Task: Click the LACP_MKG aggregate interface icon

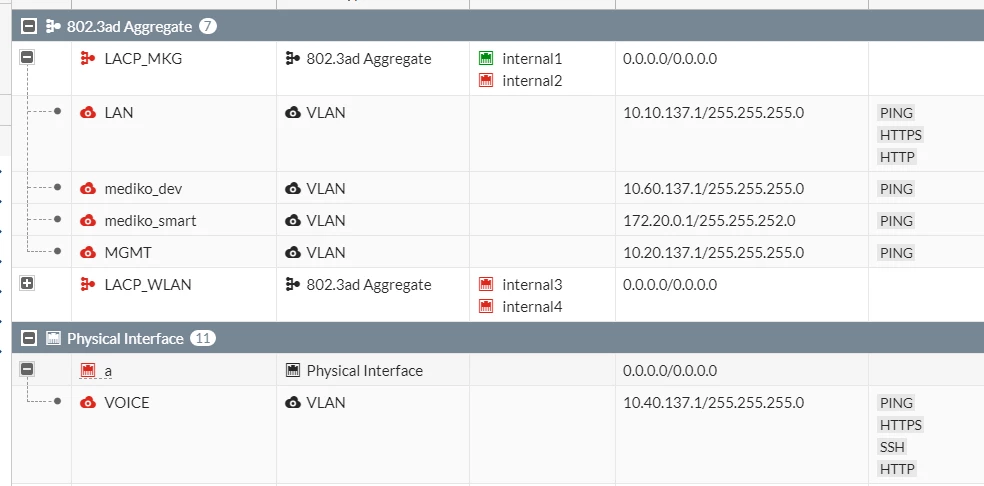Action: [x=88, y=59]
